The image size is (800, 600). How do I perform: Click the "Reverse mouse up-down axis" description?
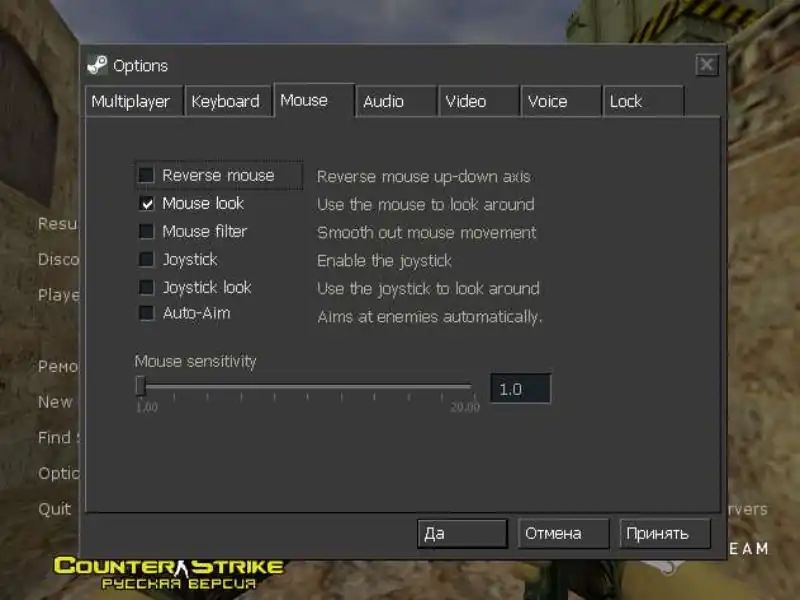[423, 177]
